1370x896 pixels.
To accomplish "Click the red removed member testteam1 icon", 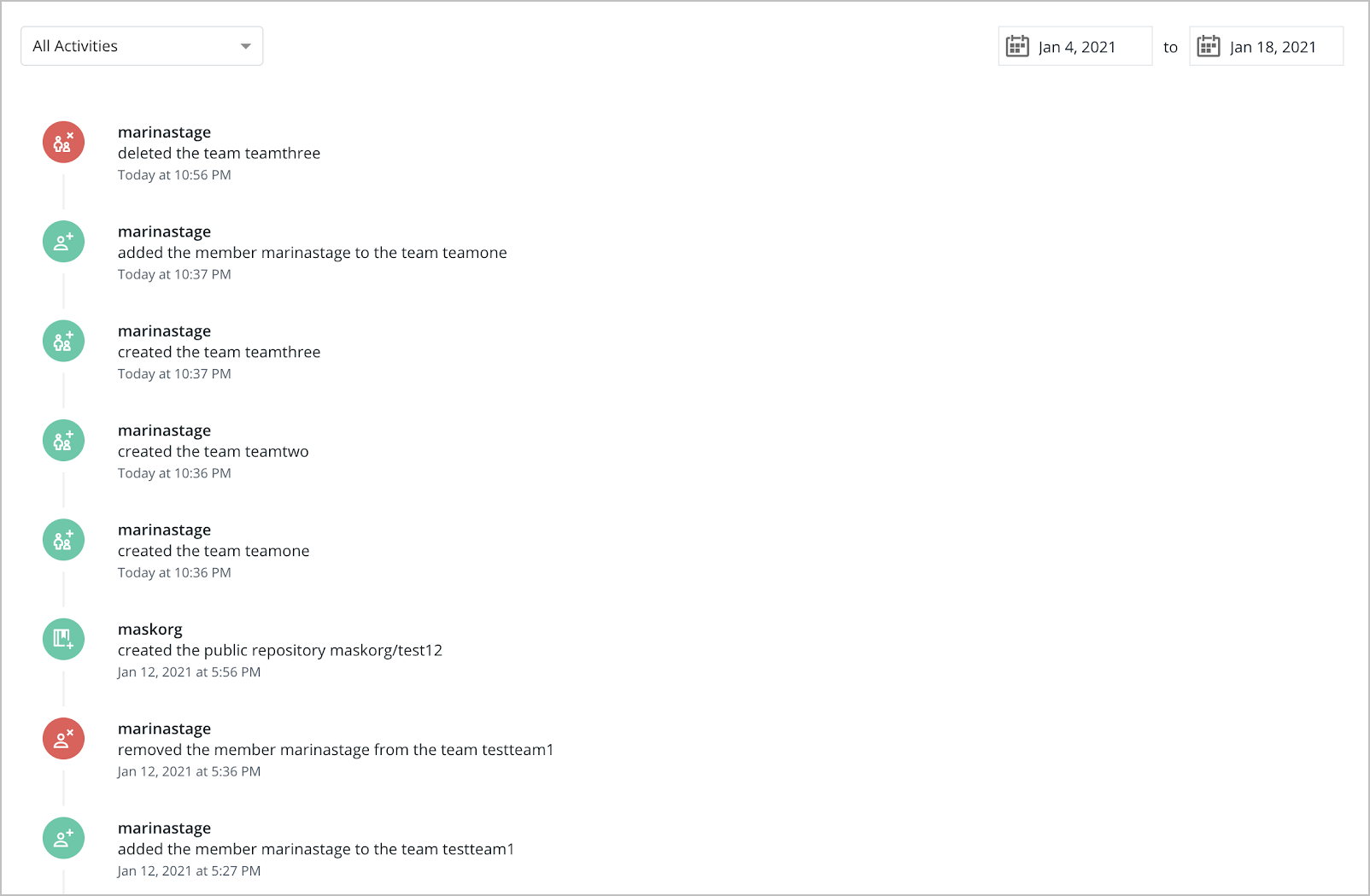I will click(x=63, y=739).
